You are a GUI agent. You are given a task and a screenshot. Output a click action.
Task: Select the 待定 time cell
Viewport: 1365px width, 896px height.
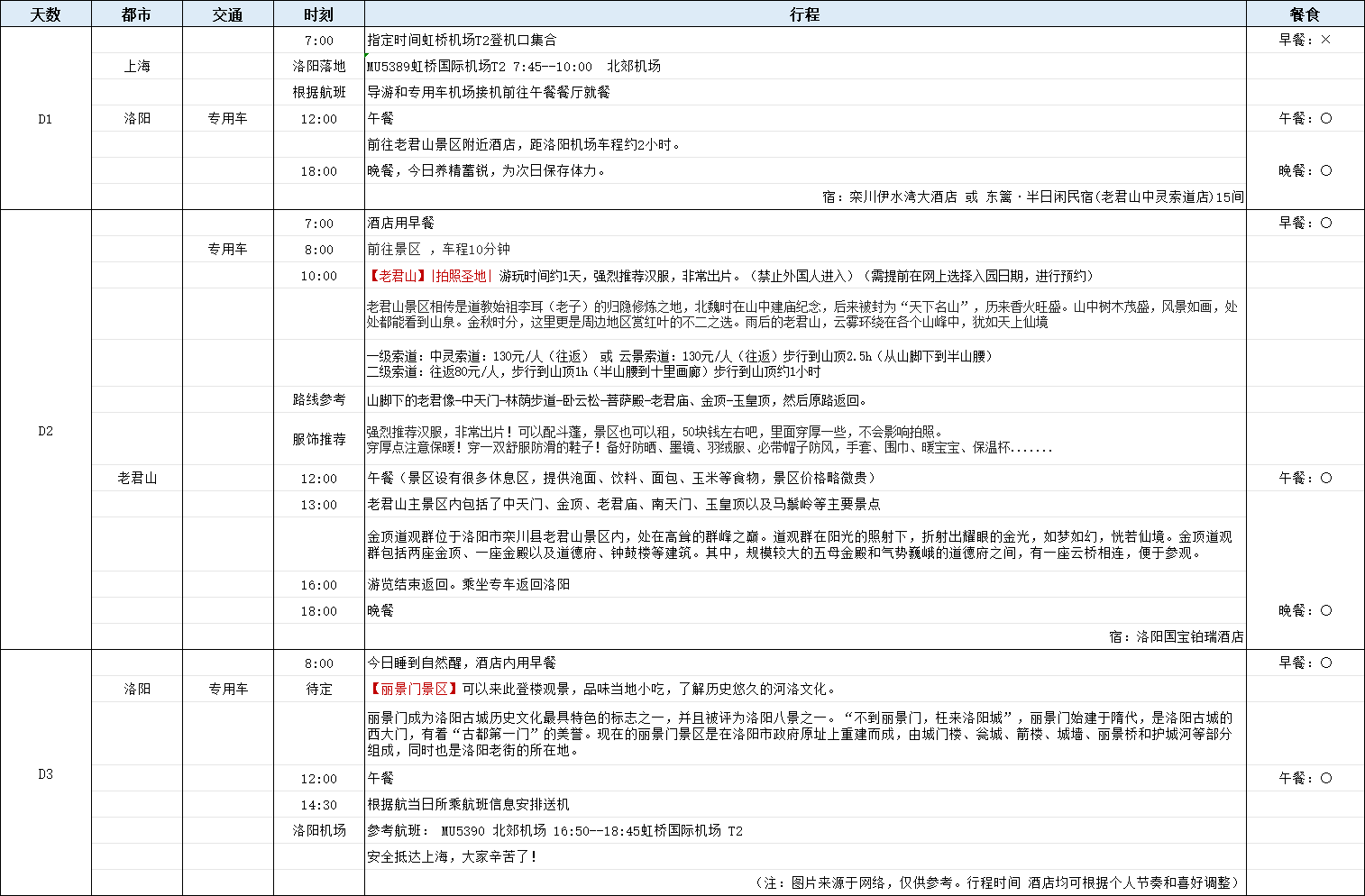[x=318, y=689]
